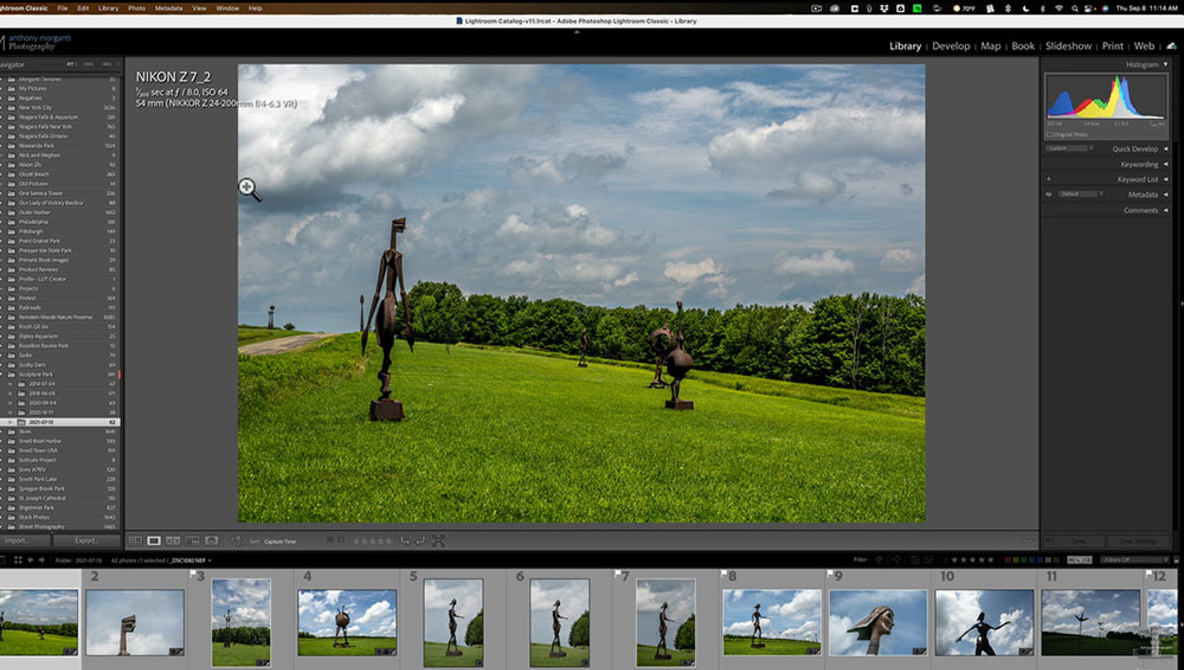Viewport: 1184px width, 670px height.
Task: Open the Photo menu in menu bar
Action: click(136, 8)
